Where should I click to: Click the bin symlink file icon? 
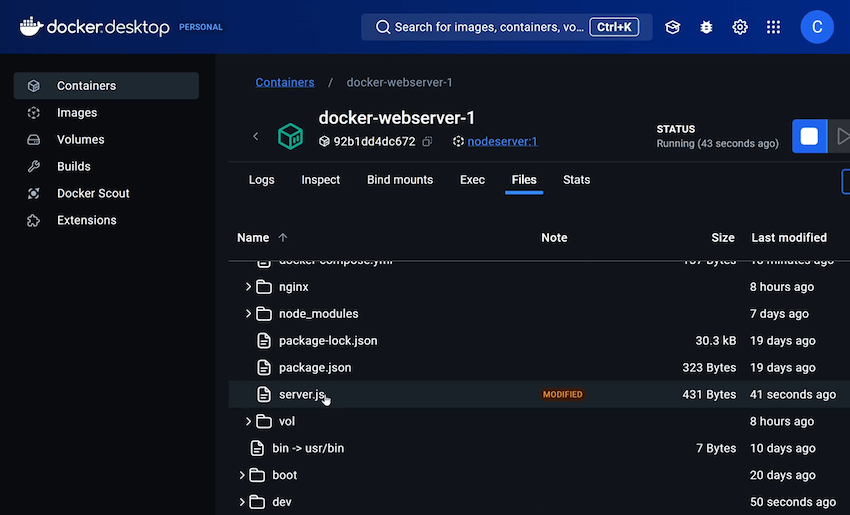(257, 448)
